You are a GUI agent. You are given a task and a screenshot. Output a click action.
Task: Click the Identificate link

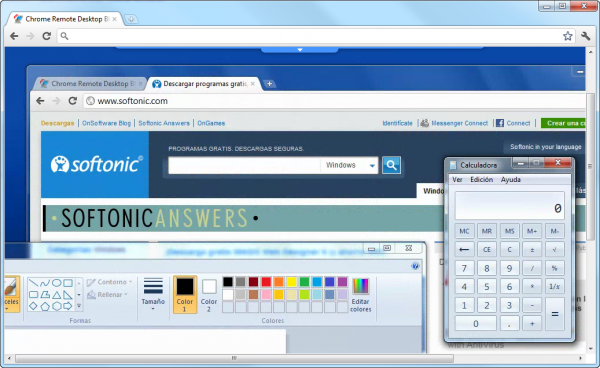point(397,123)
